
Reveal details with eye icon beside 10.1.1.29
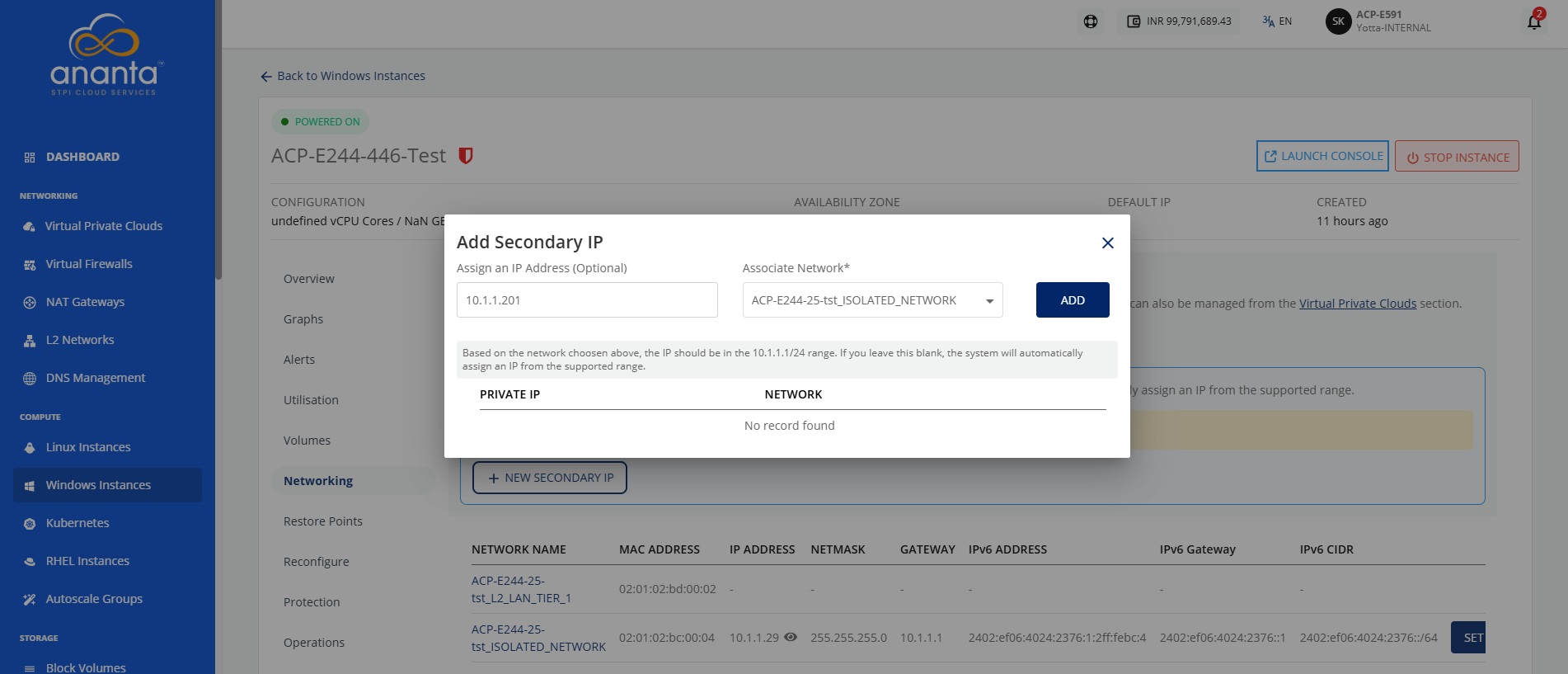(791, 638)
